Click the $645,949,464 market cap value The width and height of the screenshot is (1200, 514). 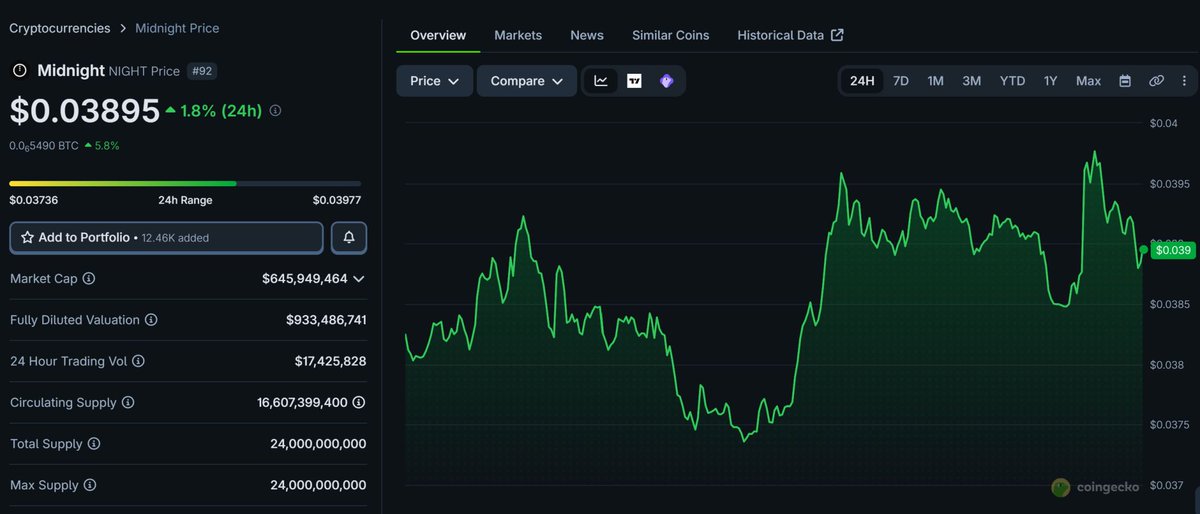[305, 278]
